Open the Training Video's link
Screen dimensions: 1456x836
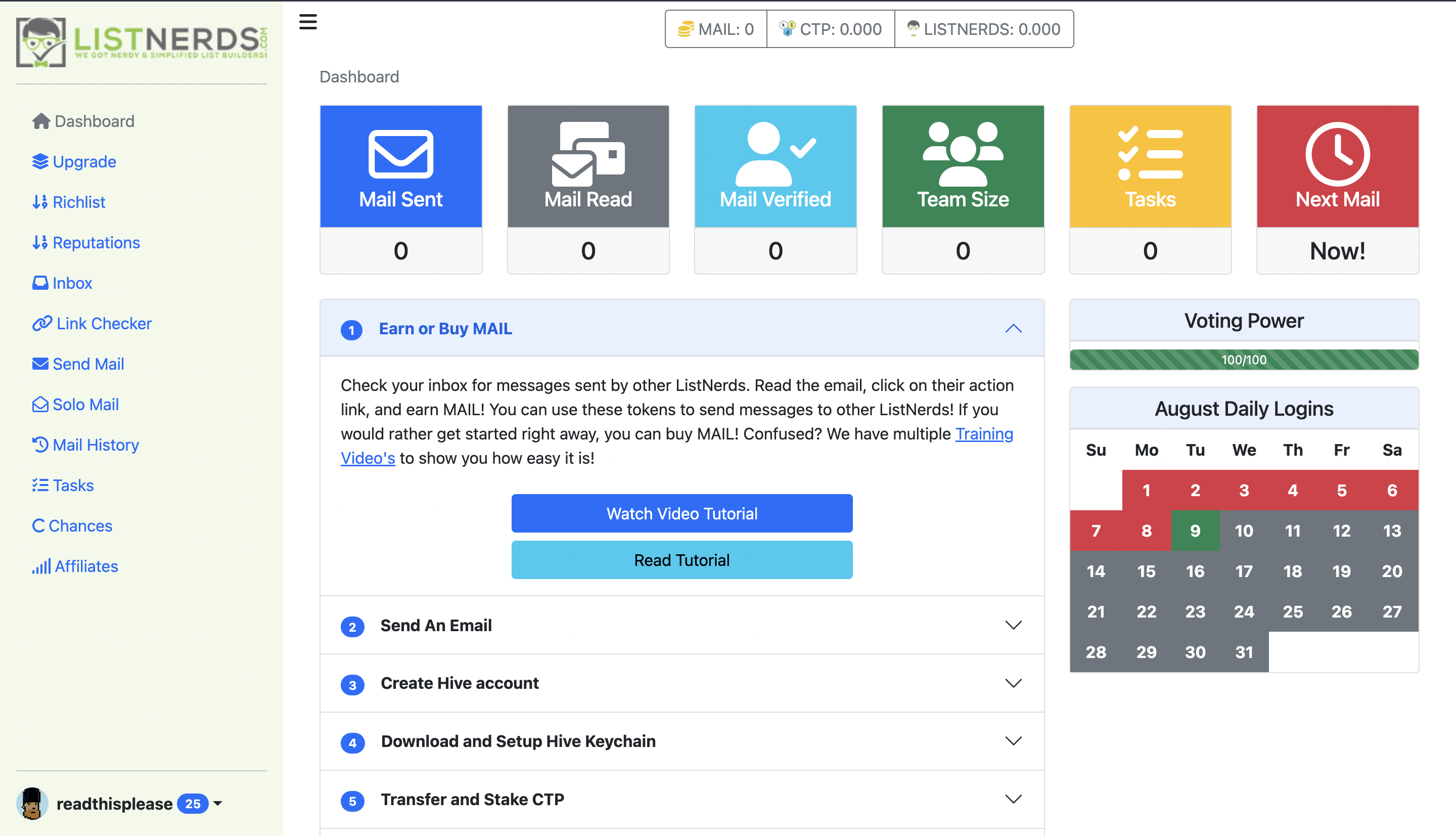(x=984, y=433)
